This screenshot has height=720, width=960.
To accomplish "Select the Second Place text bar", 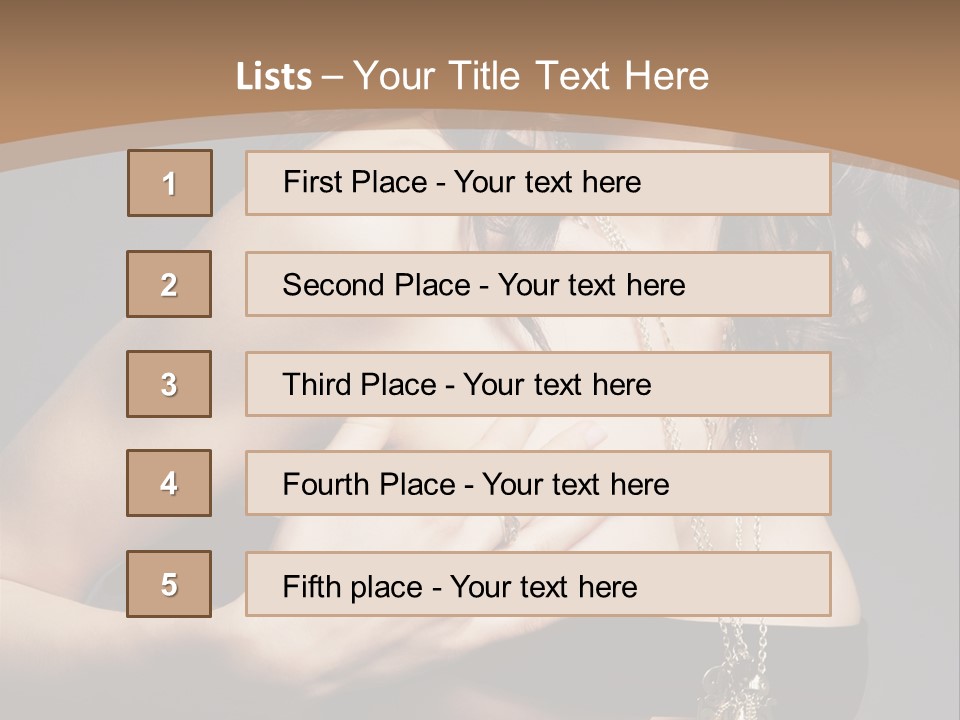I will (538, 285).
